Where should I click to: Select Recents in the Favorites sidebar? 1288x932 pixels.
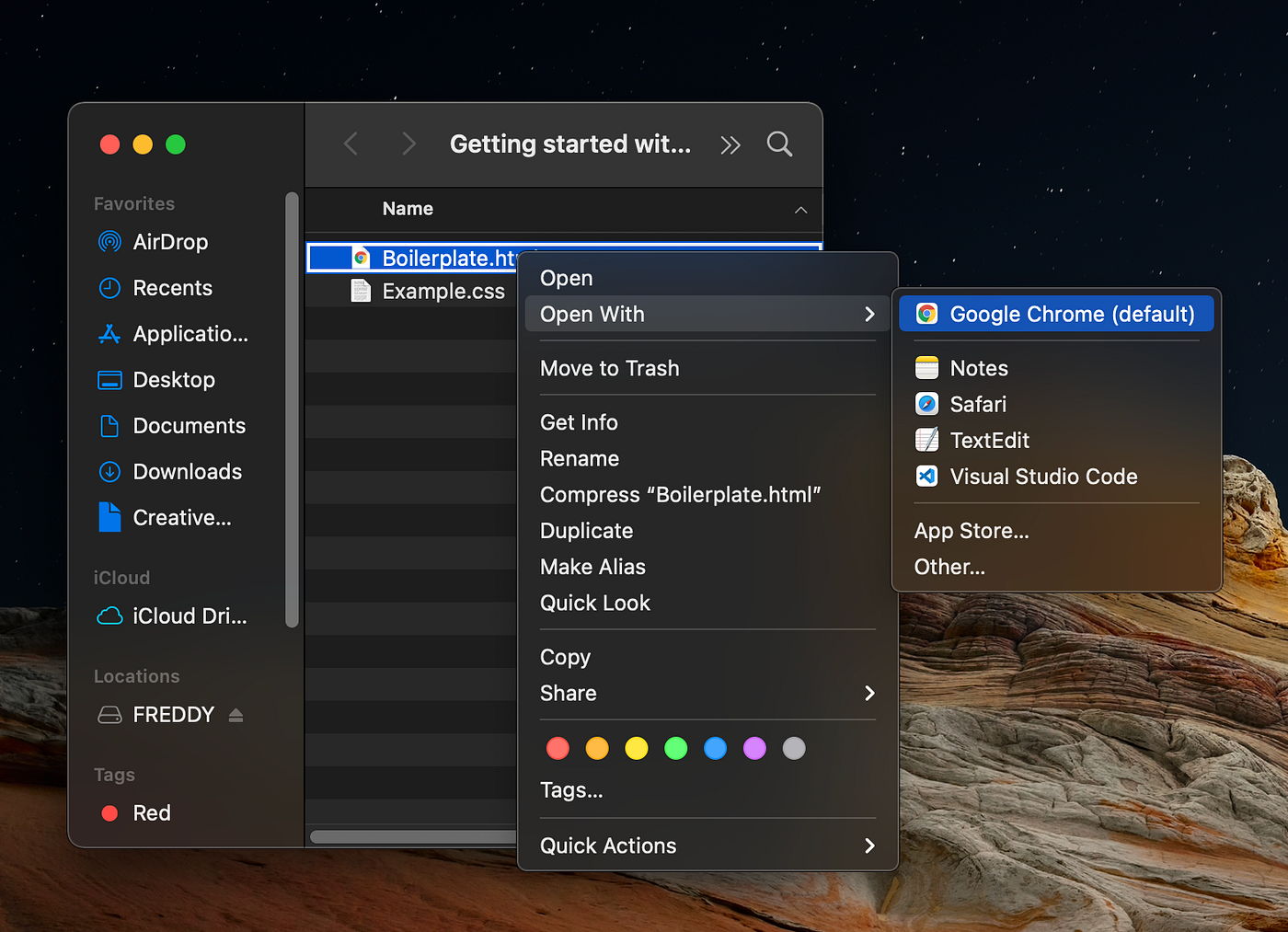pos(173,288)
